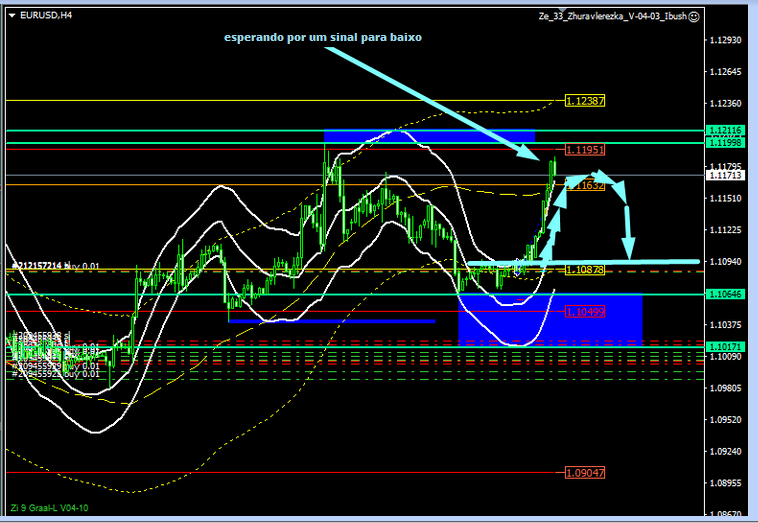Click the Zi 9 Graal-L V04-10 indicator label
The image size is (758, 523).
pos(48,507)
